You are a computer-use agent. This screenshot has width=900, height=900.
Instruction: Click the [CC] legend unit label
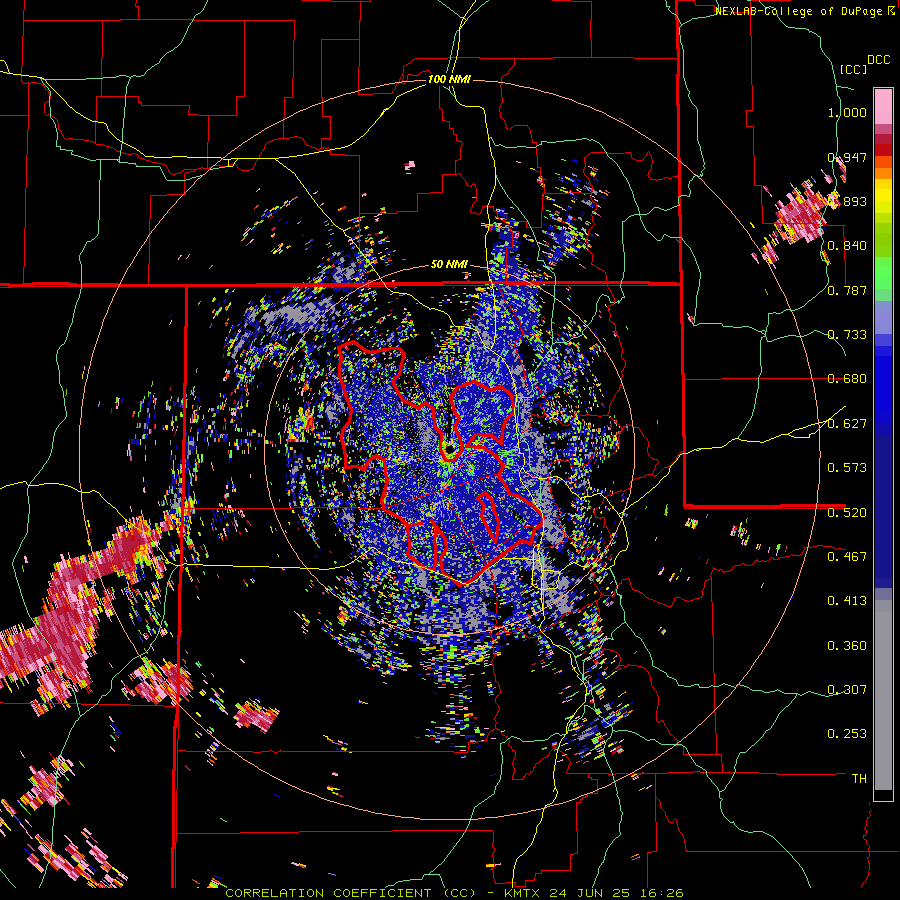click(853, 69)
